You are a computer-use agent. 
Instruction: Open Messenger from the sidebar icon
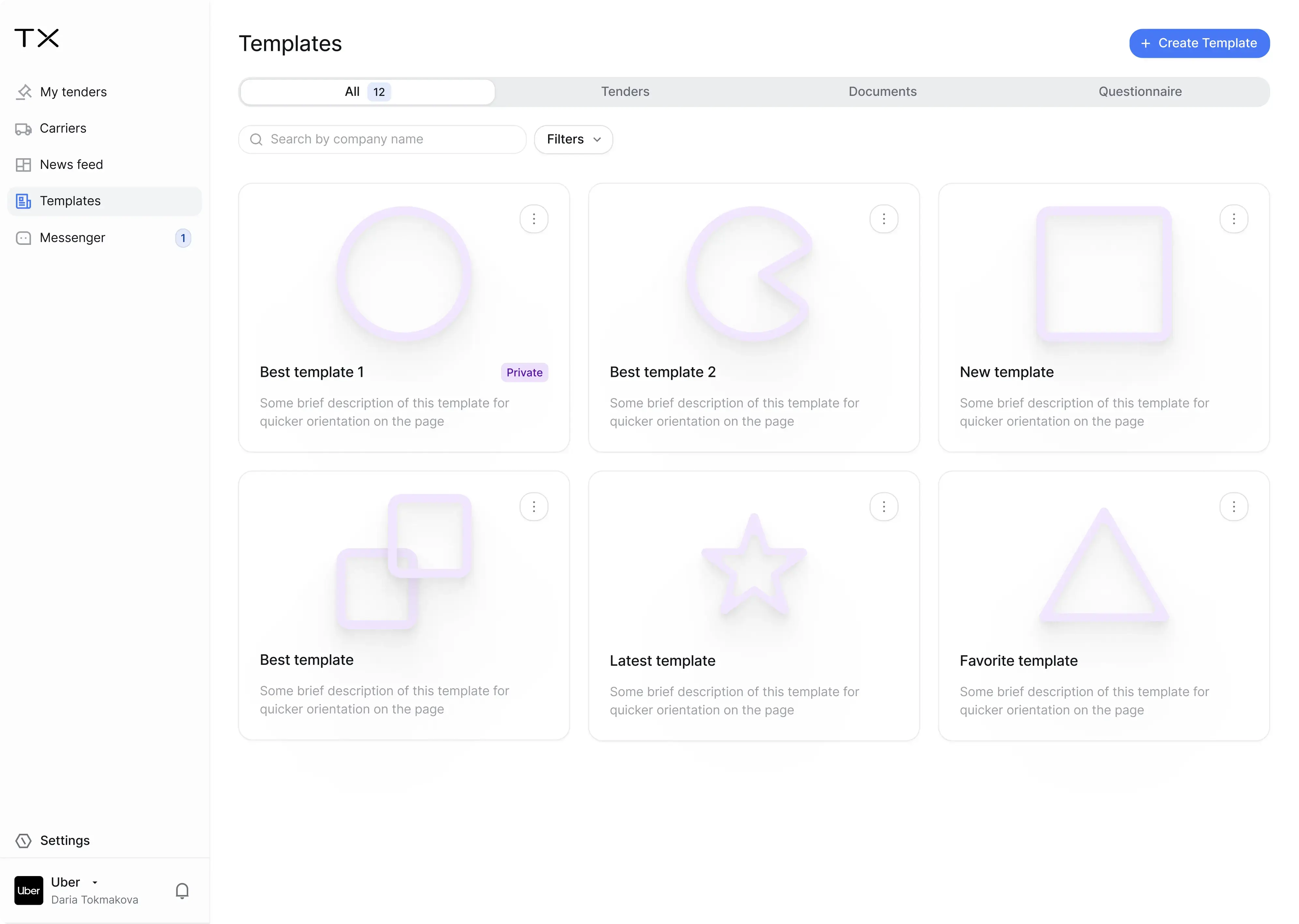[23, 238]
